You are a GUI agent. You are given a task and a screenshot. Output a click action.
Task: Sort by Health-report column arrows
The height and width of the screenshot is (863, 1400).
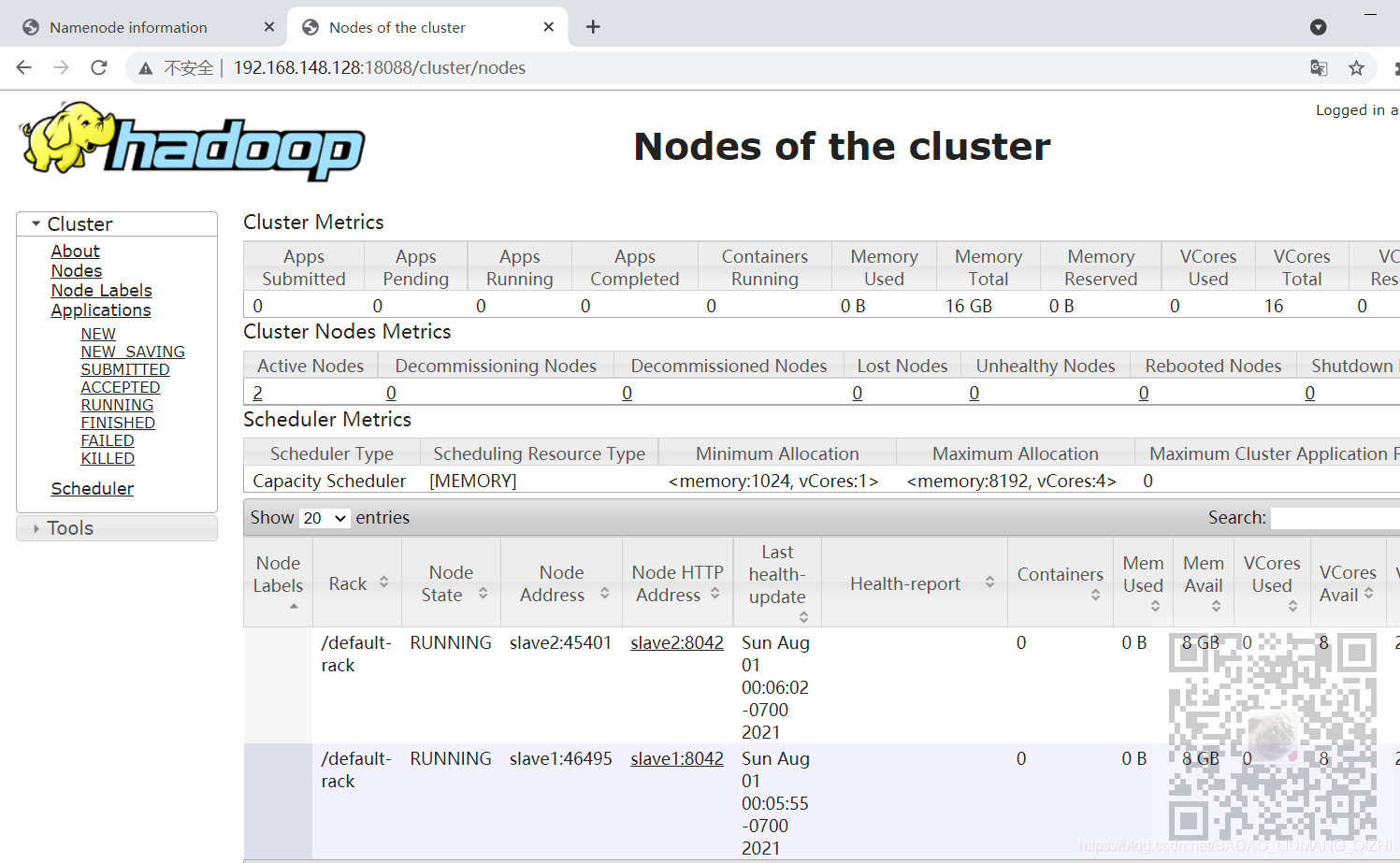coord(989,583)
